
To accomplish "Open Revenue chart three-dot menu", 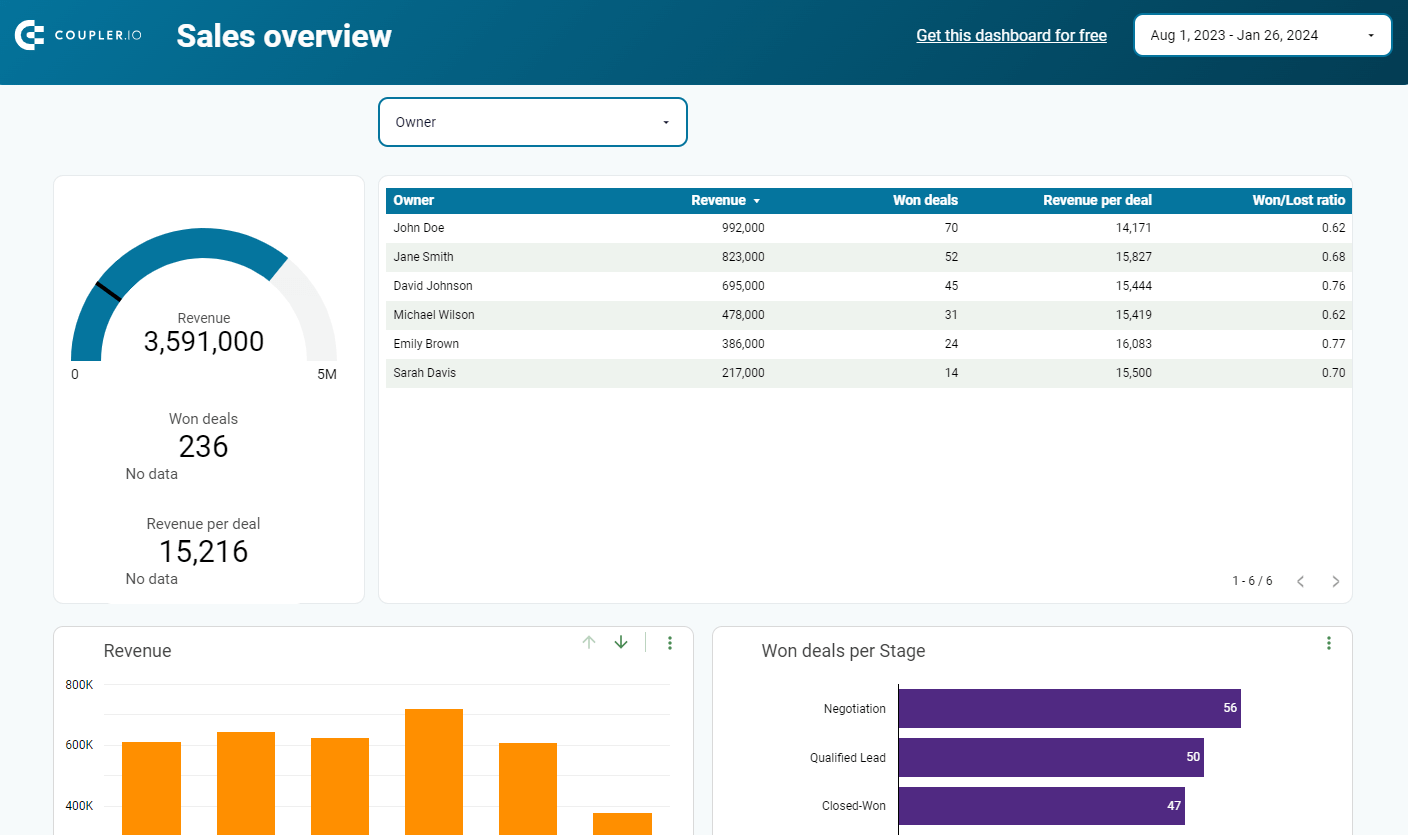I will (x=670, y=642).
